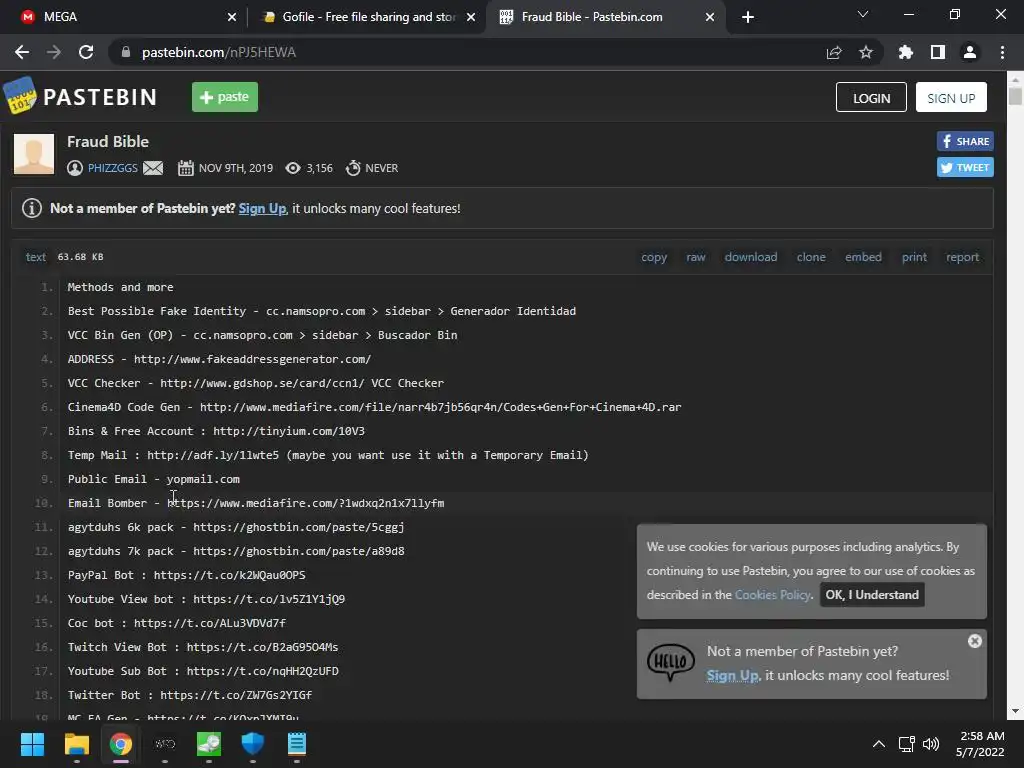1024x768 pixels.
Task: Dismiss the Hello sign-up popup
Action: pos(975,641)
